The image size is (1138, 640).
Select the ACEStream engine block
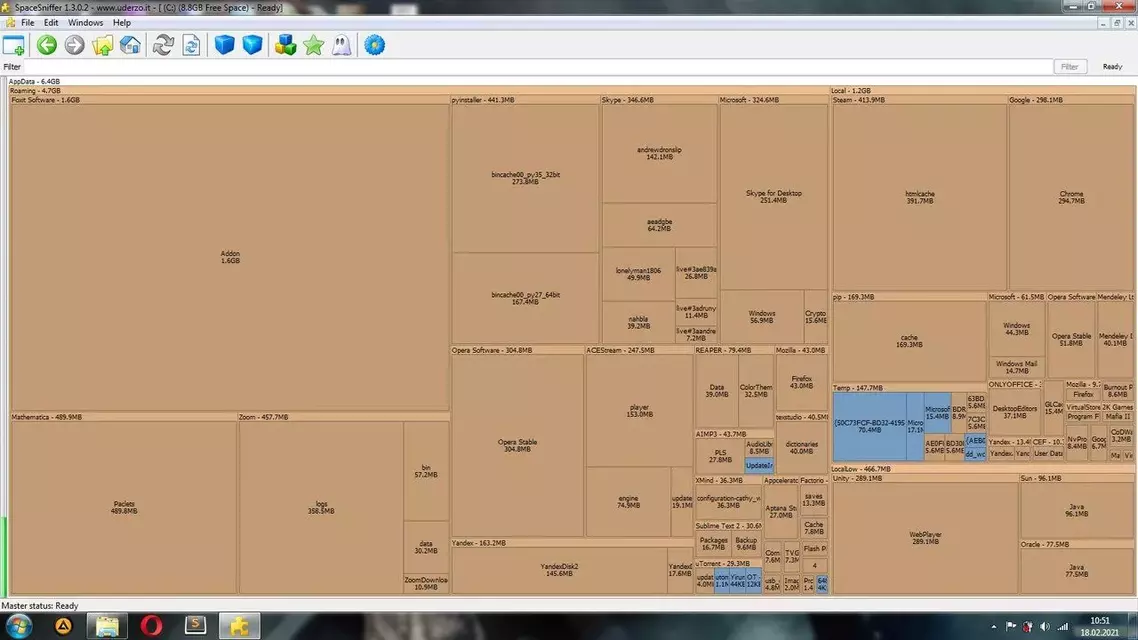point(629,501)
